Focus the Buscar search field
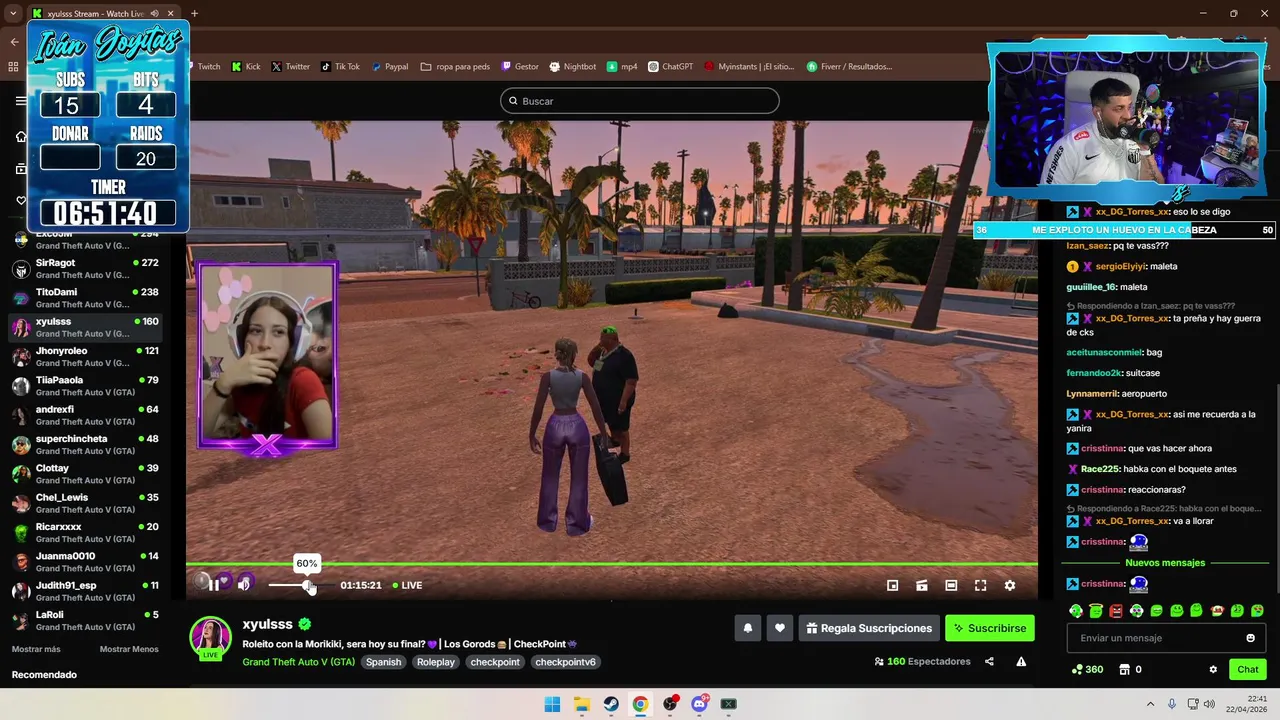1280x720 pixels. tap(640, 101)
